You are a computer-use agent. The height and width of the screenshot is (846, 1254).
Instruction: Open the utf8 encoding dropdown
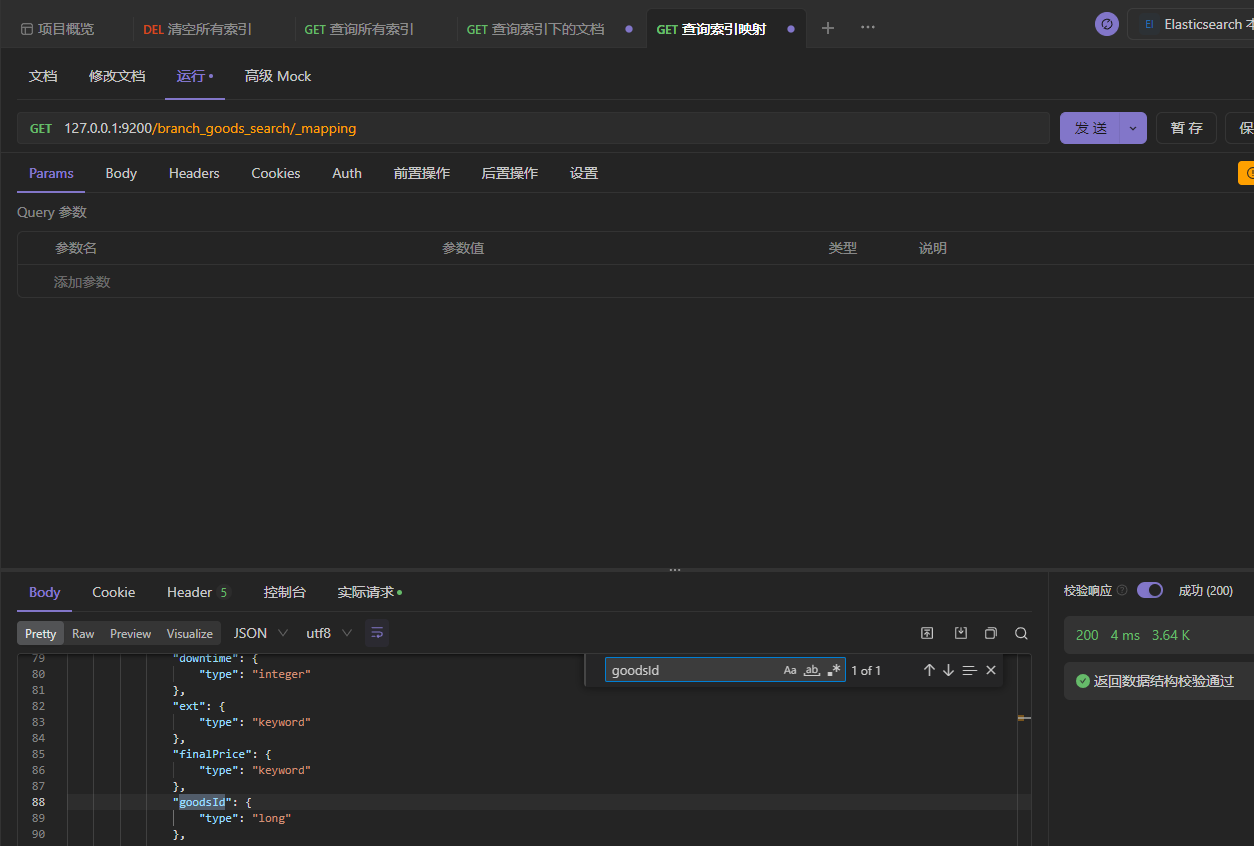(329, 633)
